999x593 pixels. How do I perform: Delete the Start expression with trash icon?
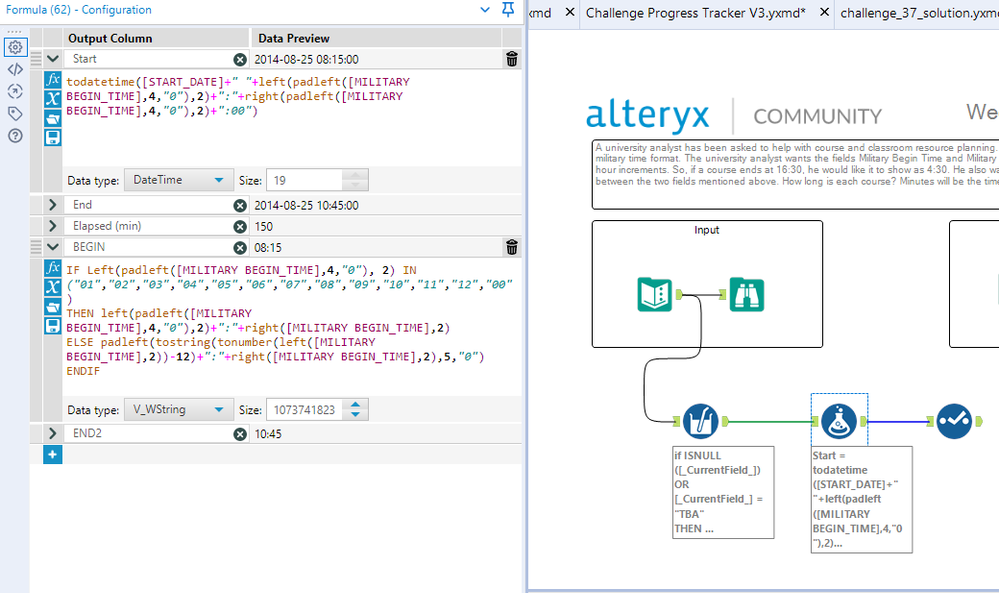point(512,60)
